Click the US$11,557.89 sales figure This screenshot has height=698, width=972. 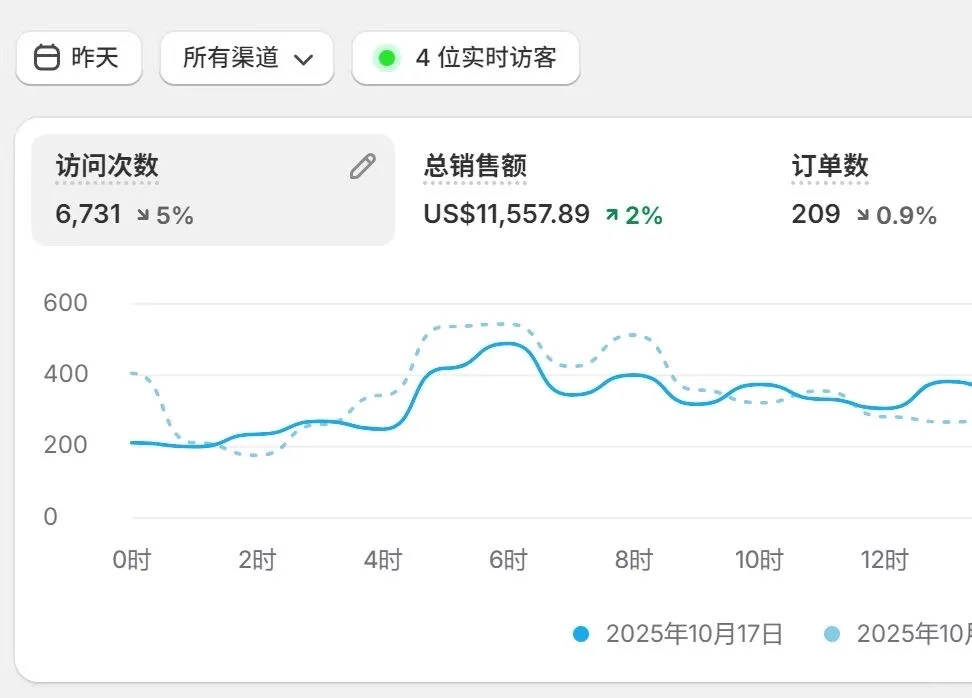[x=504, y=214]
